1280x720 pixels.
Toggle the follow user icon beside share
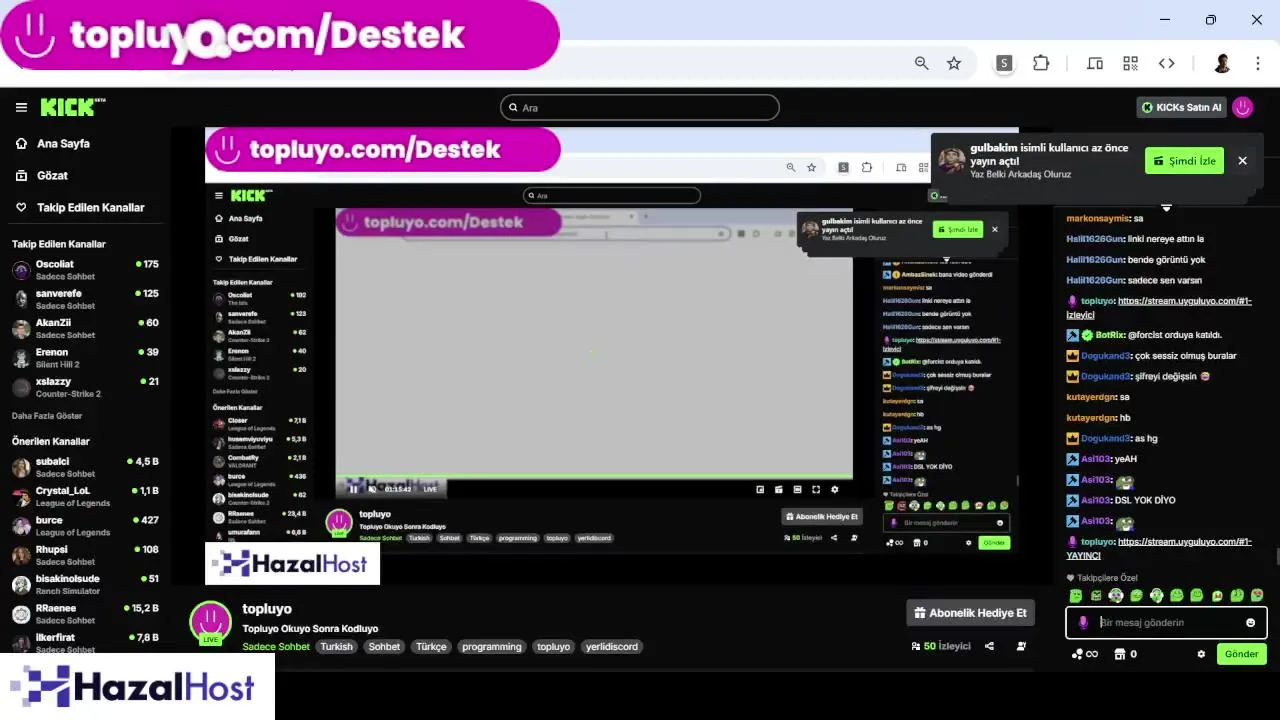pos(1021,646)
